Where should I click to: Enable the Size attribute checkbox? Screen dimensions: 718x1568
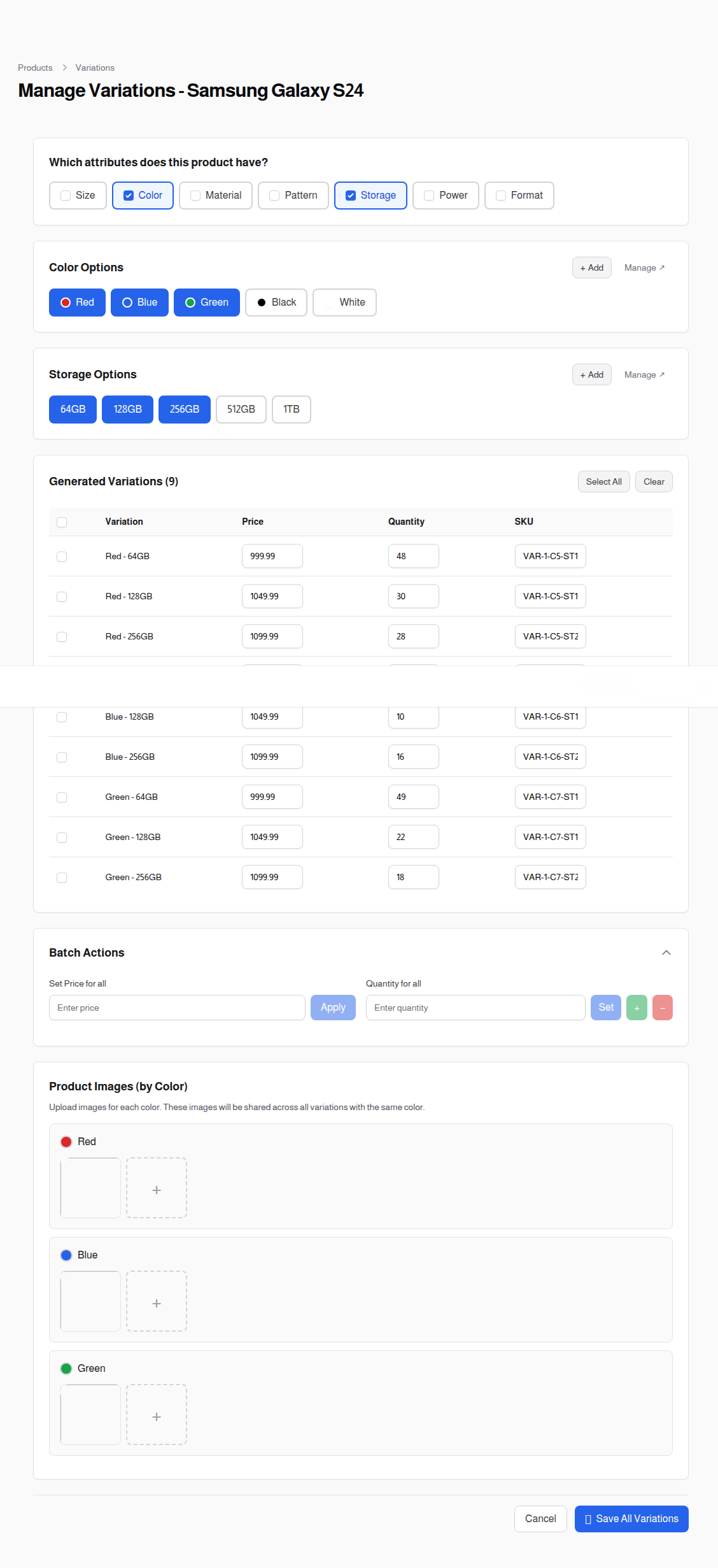coord(66,196)
